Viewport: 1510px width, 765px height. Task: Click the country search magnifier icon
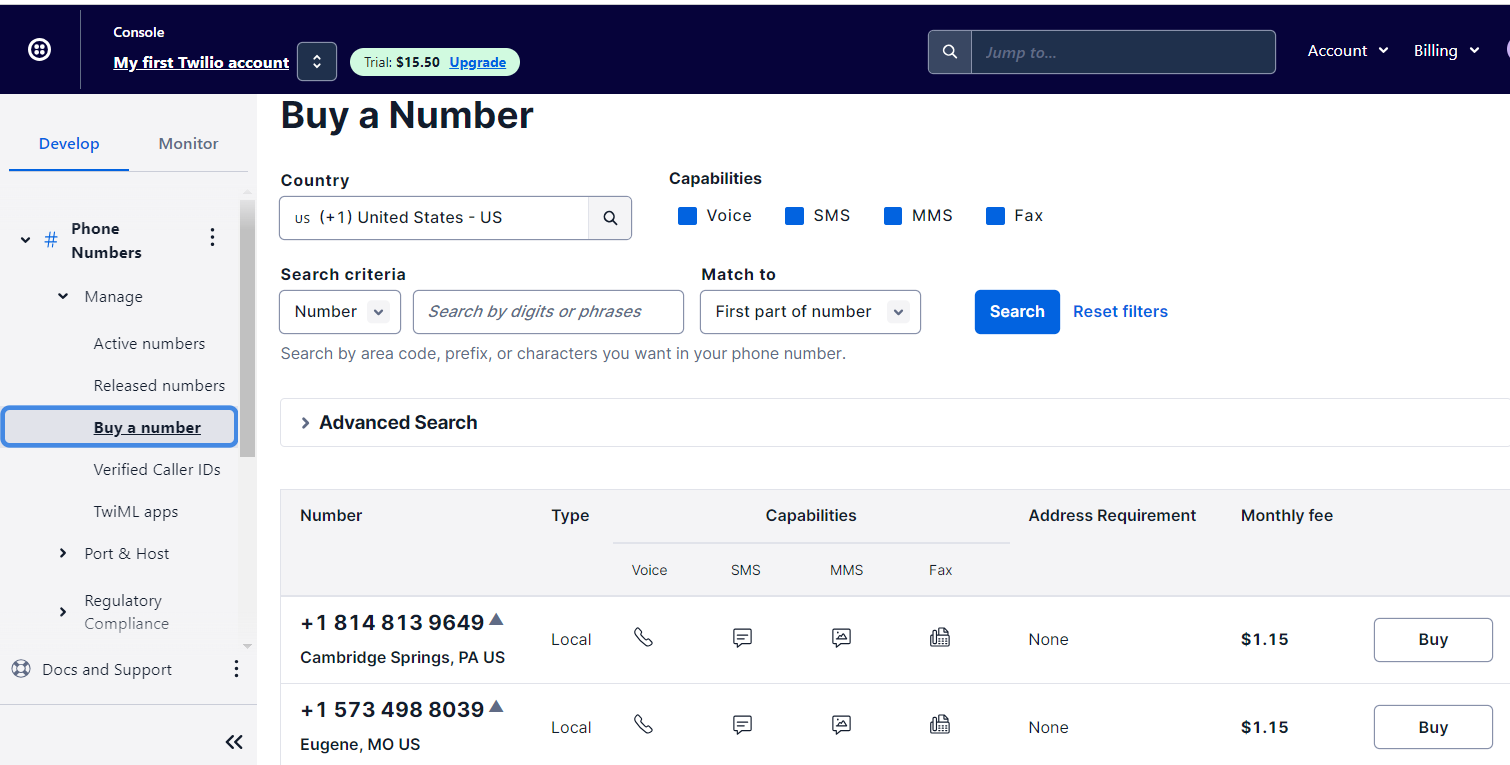[610, 218]
